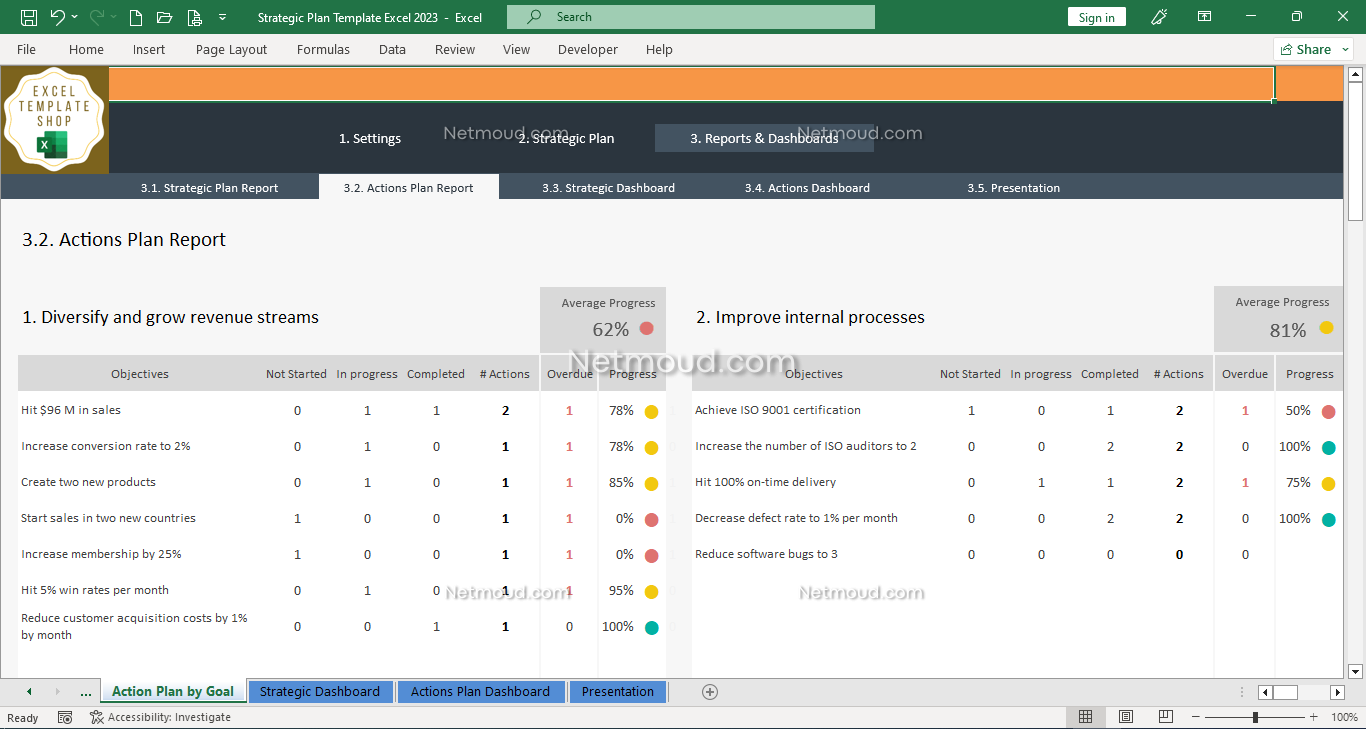Click Accessibility: Investigate in status bar
This screenshot has width=1366, height=729.
[x=160, y=717]
